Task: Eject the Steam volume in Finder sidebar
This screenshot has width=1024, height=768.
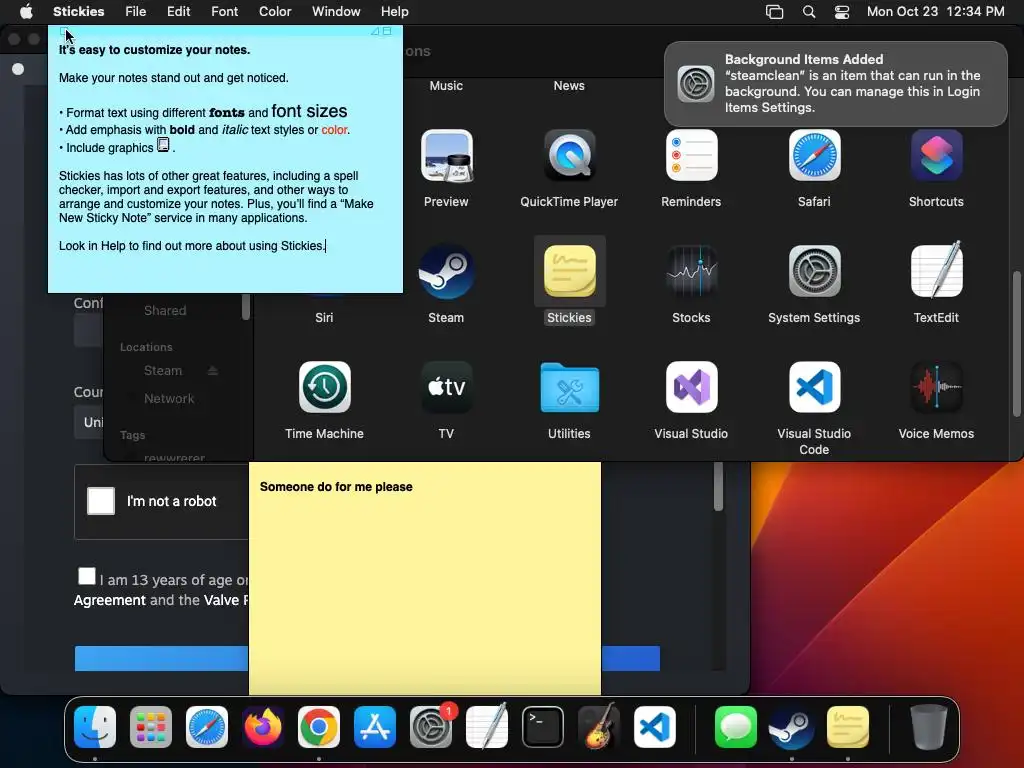Action: coord(212,370)
